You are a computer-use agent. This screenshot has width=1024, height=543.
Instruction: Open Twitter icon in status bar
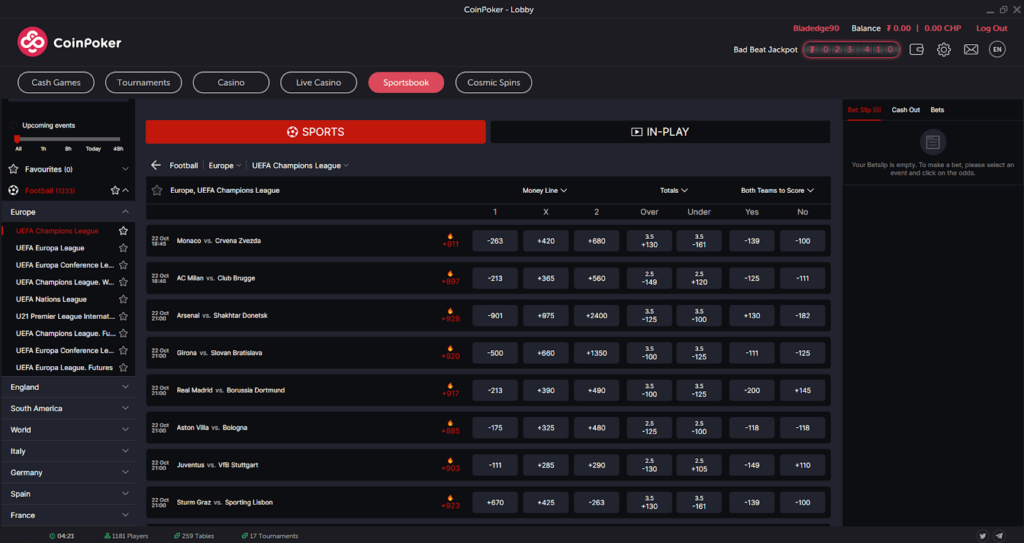click(982, 535)
